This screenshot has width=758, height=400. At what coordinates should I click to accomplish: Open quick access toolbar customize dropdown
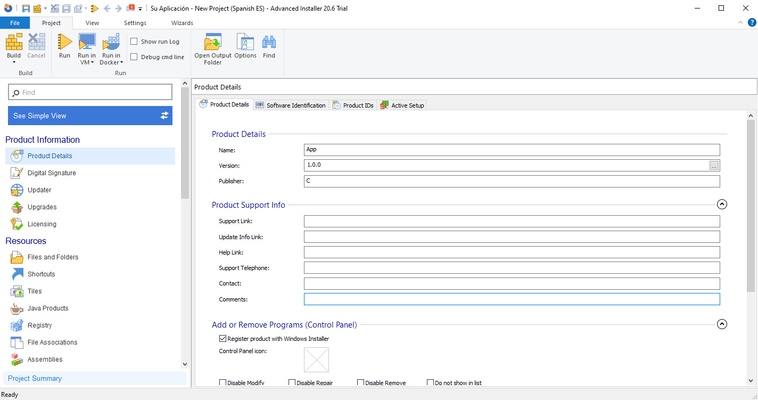click(140, 9)
